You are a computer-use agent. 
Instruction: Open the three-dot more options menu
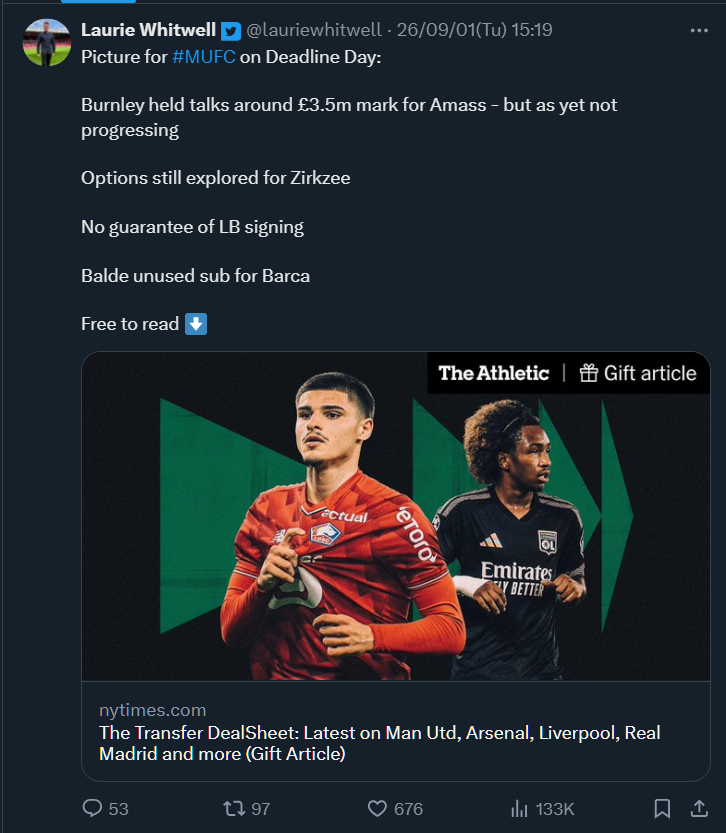[x=699, y=31]
